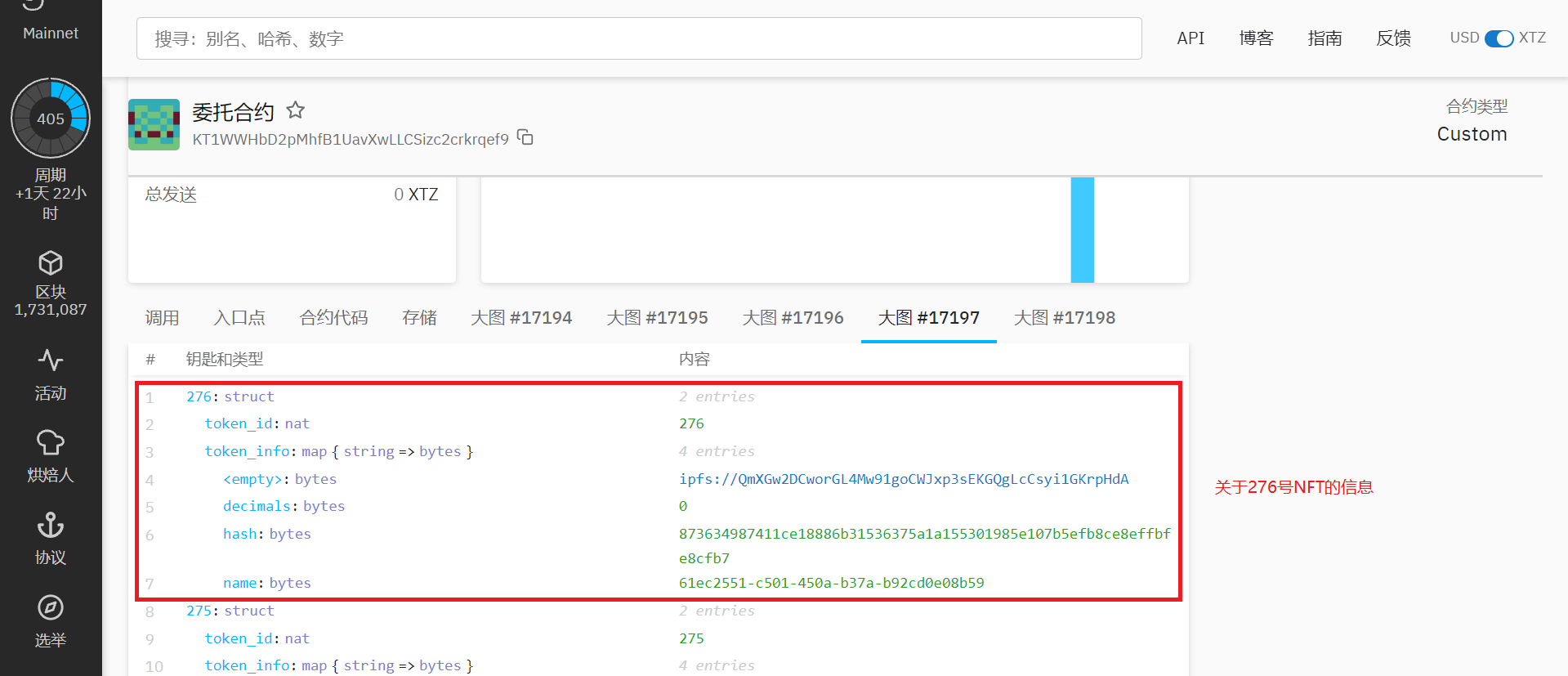Click the contract identicon avatar image
The width and height of the screenshot is (1568, 676).
point(154,124)
